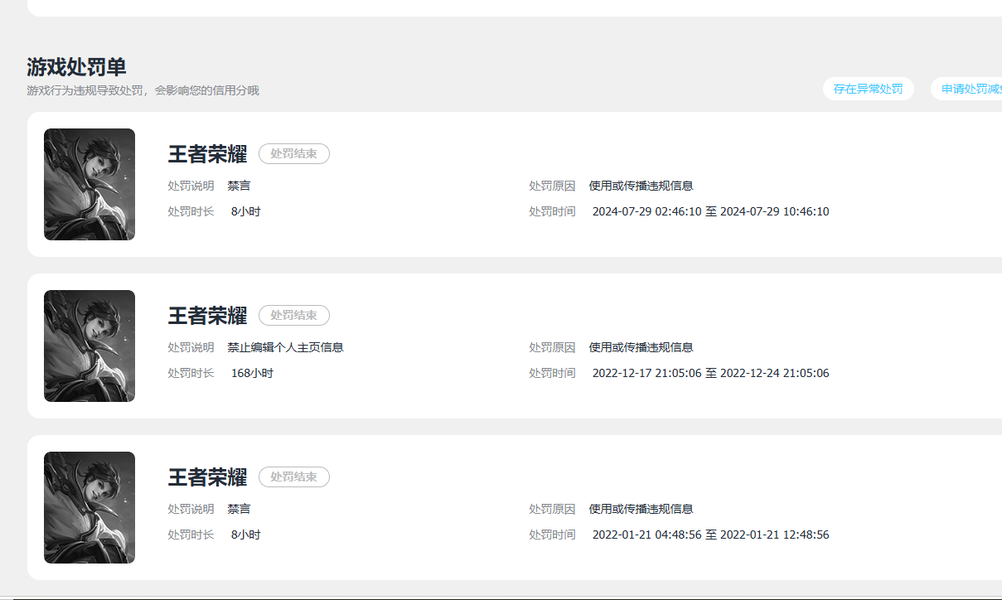This screenshot has height=600, width=1002.
Task: Select the time range 2022-12-17 21:05:06 至 2022-12-24 21:05:06
Action: point(711,373)
